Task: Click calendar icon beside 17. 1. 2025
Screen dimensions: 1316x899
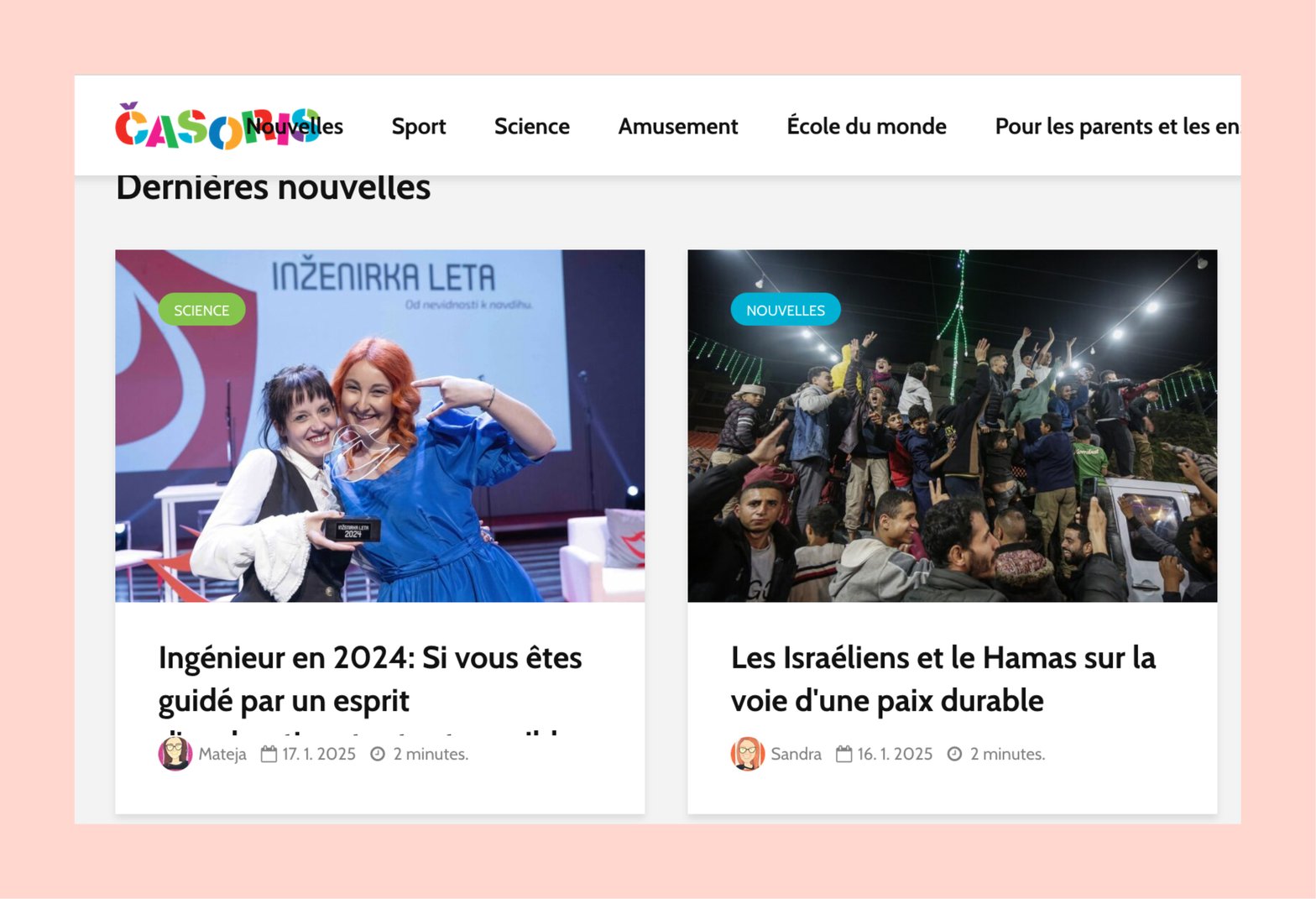Action: coord(269,754)
